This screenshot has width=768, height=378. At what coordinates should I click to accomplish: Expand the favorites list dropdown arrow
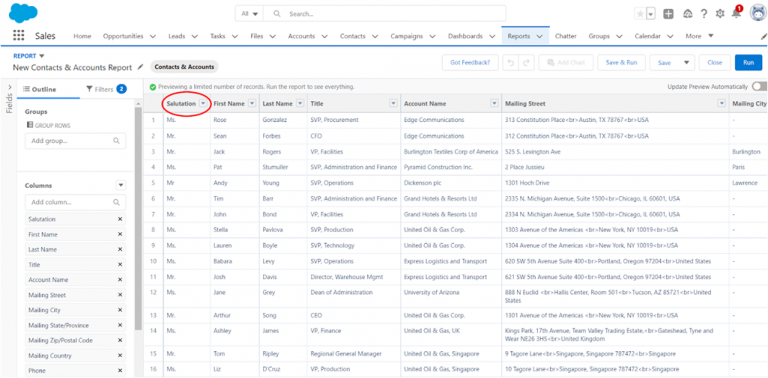point(650,14)
